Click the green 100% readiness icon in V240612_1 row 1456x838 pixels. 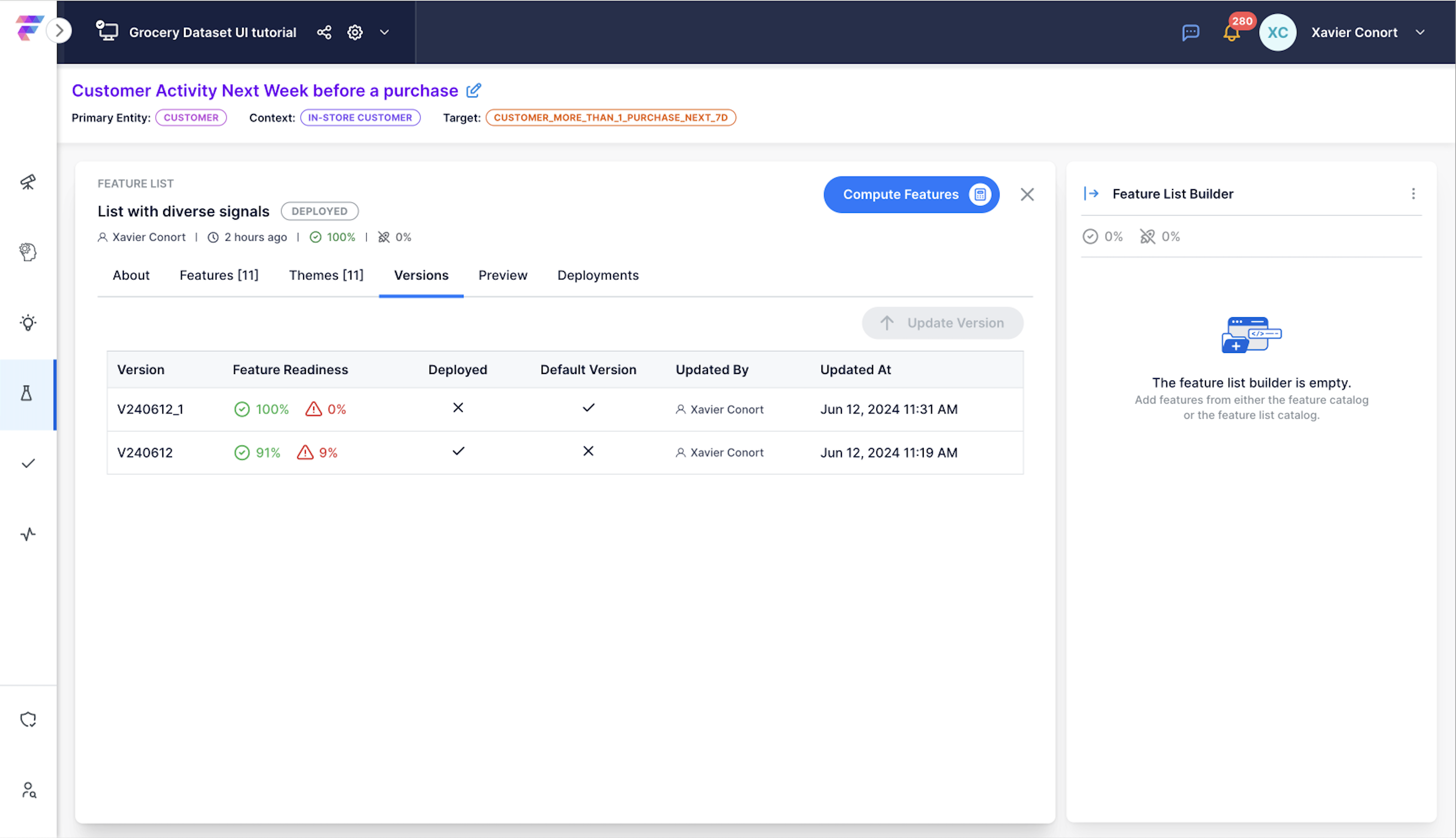[x=242, y=409]
